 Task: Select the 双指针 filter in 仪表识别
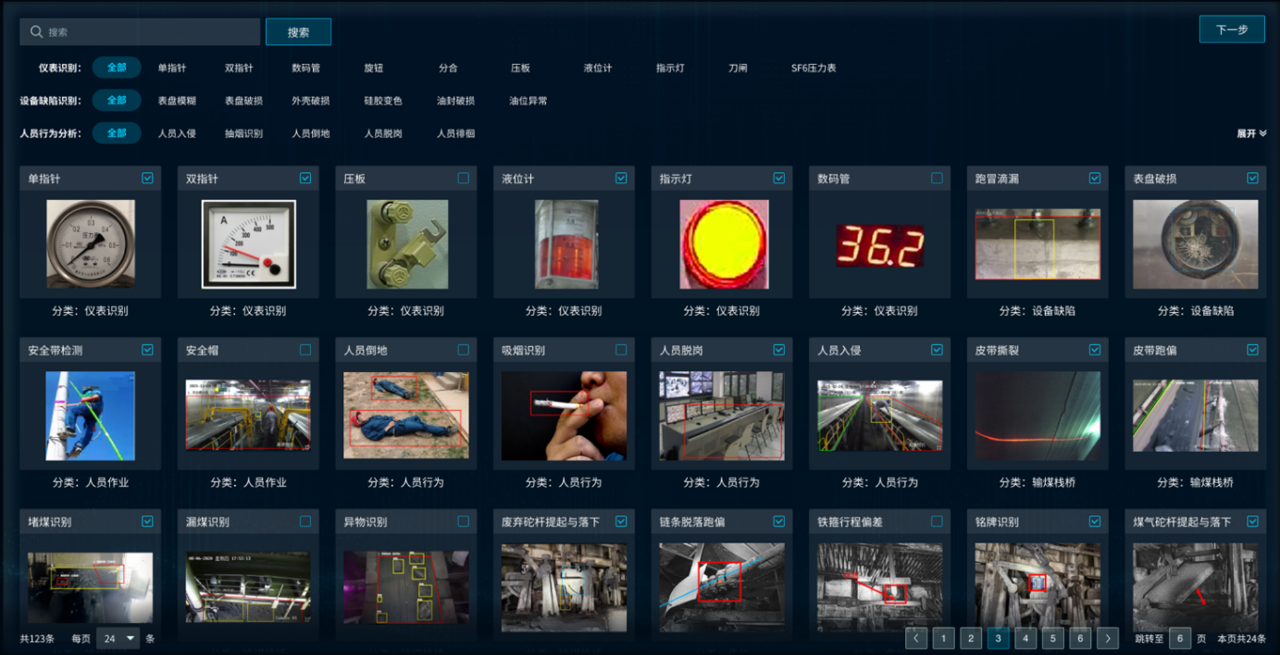click(x=239, y=68)
